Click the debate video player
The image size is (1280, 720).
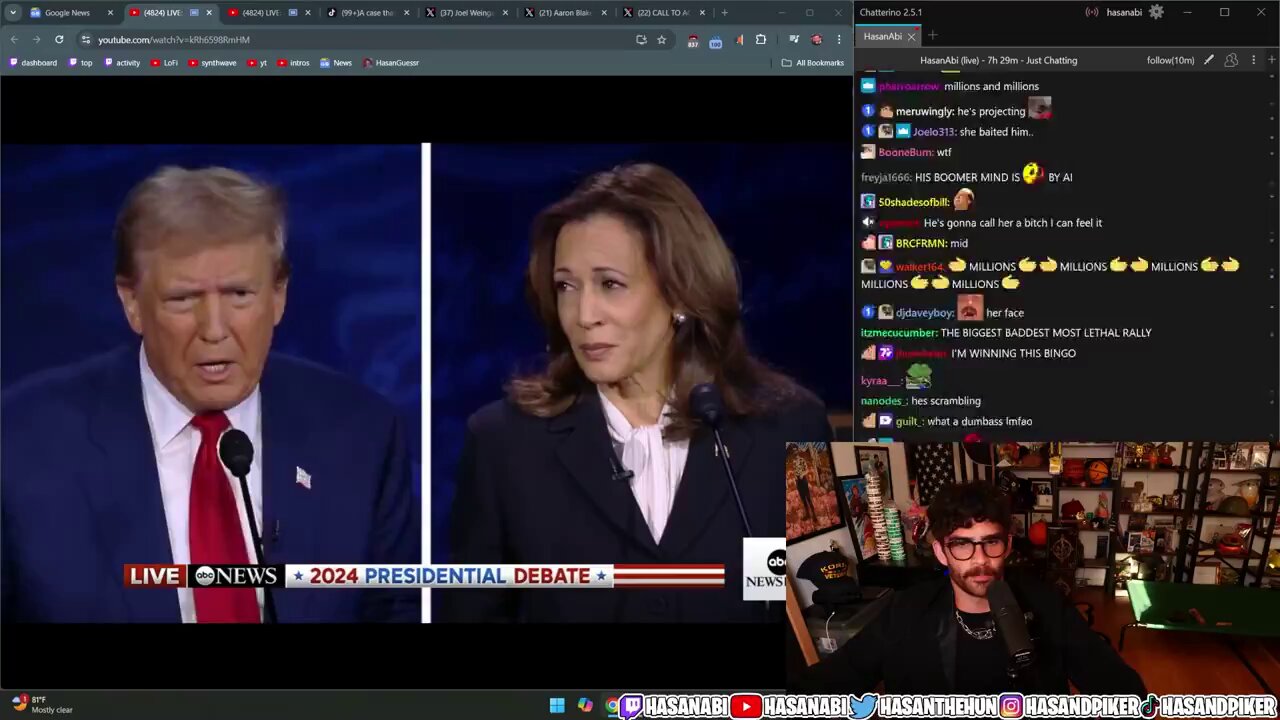(425, 382)
